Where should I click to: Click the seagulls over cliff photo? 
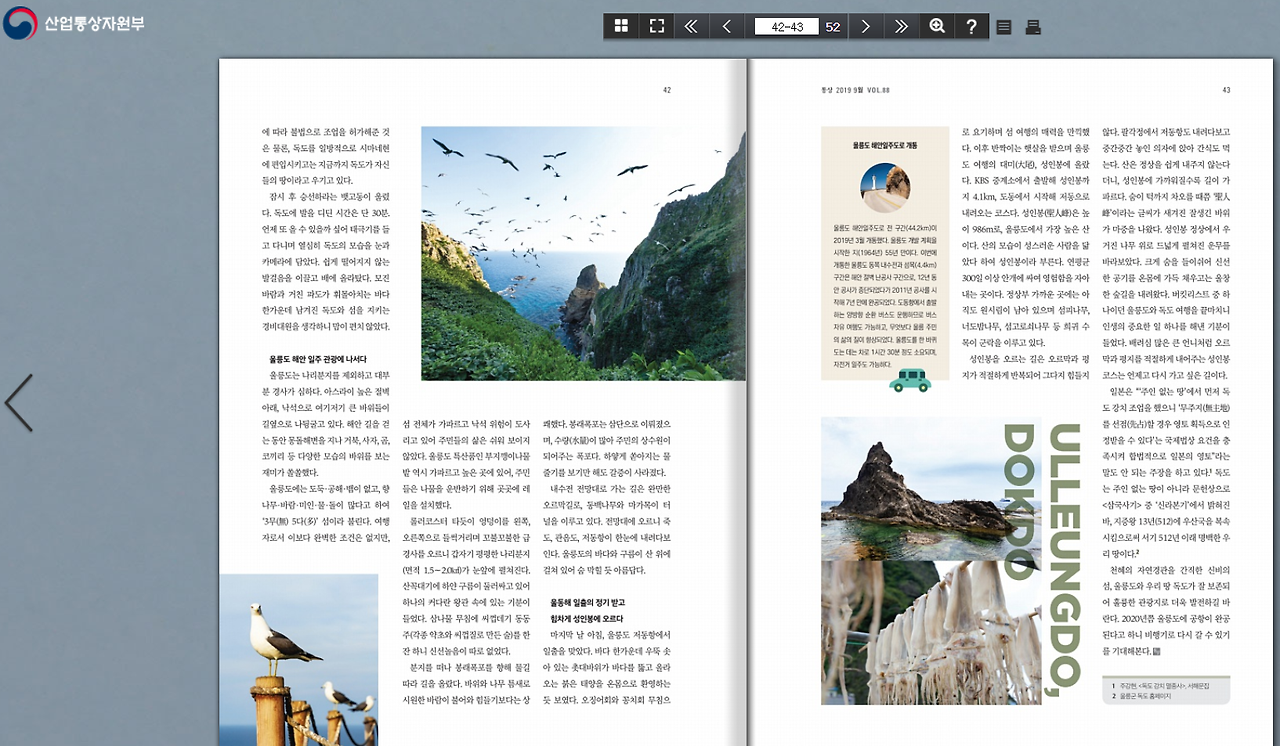pyautogui.click(x=583, y=253)
